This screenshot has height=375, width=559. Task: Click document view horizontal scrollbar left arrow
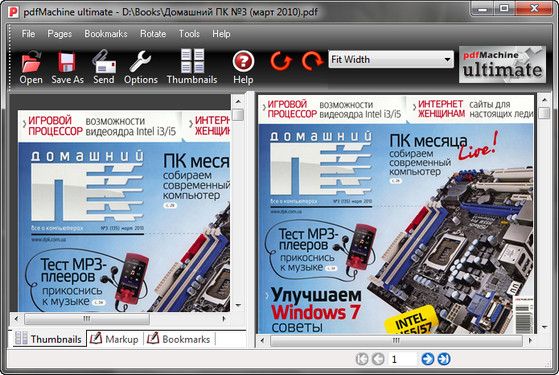[x=263, y=340]
